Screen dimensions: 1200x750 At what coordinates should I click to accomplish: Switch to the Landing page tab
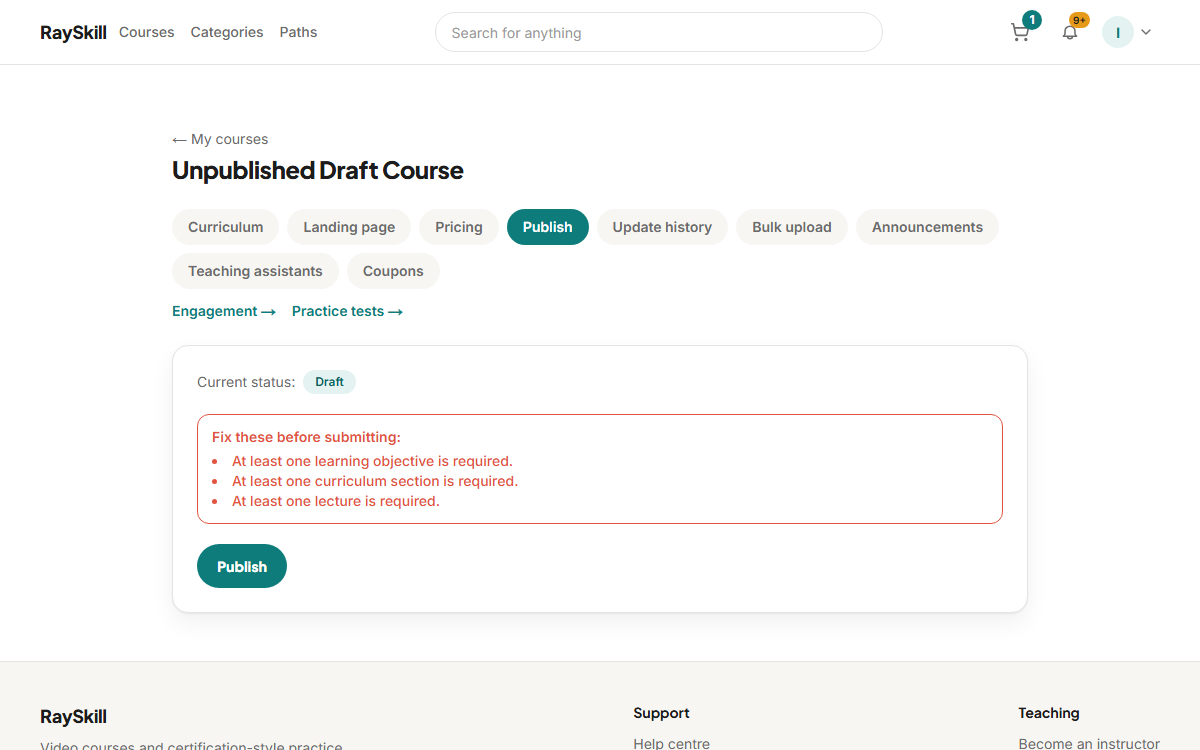pyautogui.click(x=349, y=227)
